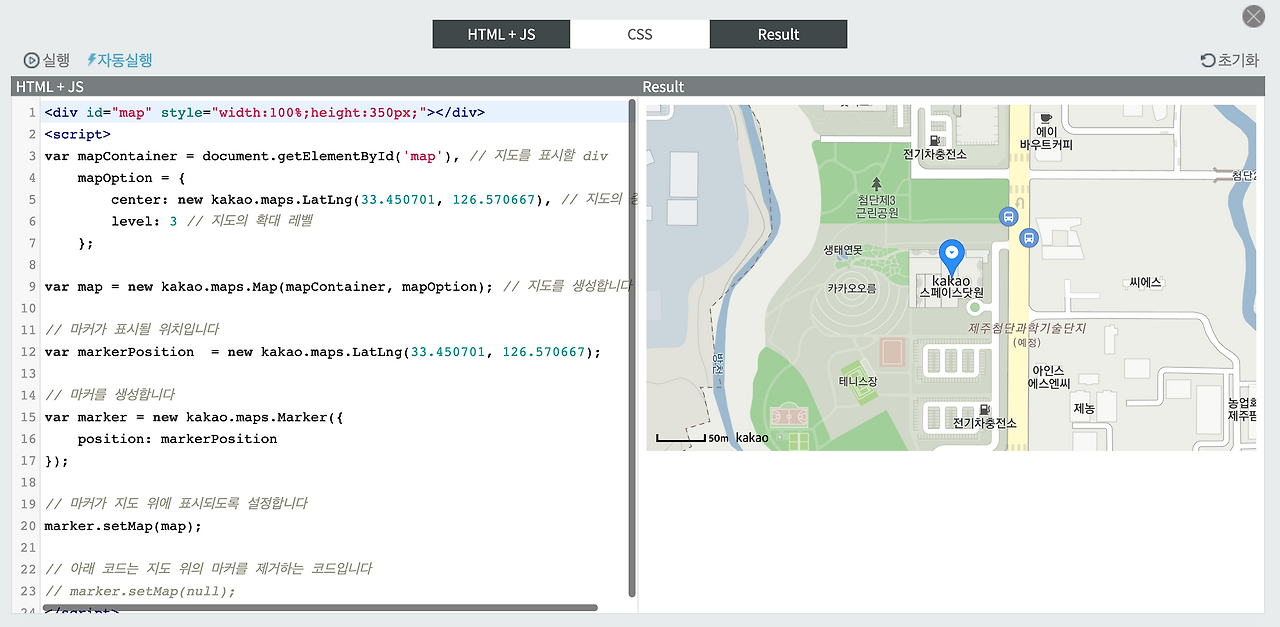This screenshot has width=1280, height=627.
Task: Click comment '마커를 생성합니다'
Action: tap(110, 394)
